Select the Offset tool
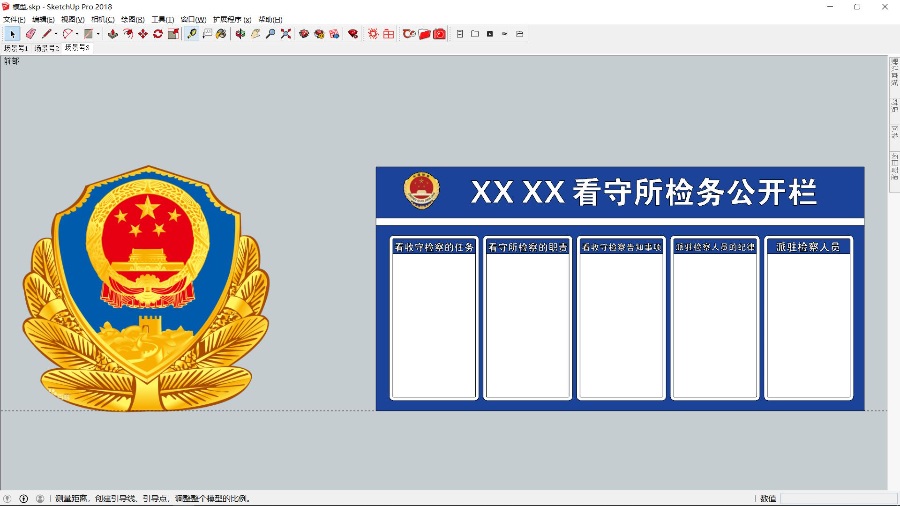The height and width of the screenshot is (506, 900). click(128, 34)
